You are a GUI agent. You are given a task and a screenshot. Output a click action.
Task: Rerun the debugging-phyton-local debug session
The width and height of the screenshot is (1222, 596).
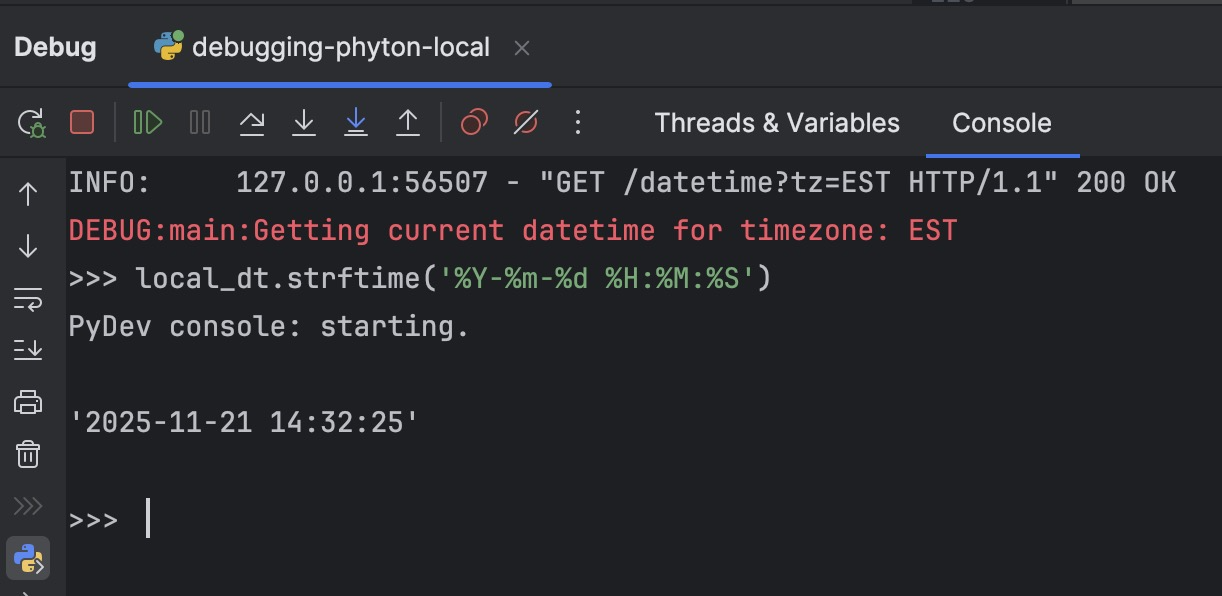pos(31,123)
